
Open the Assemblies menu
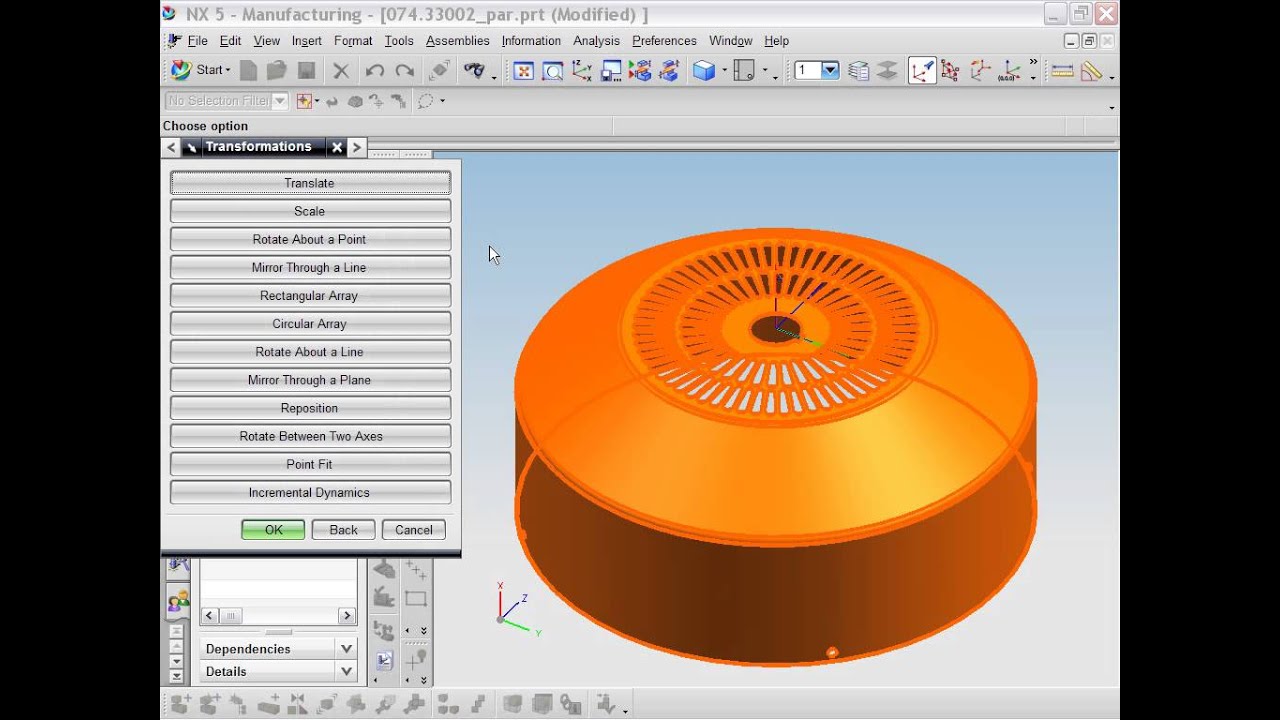[457, 41]
